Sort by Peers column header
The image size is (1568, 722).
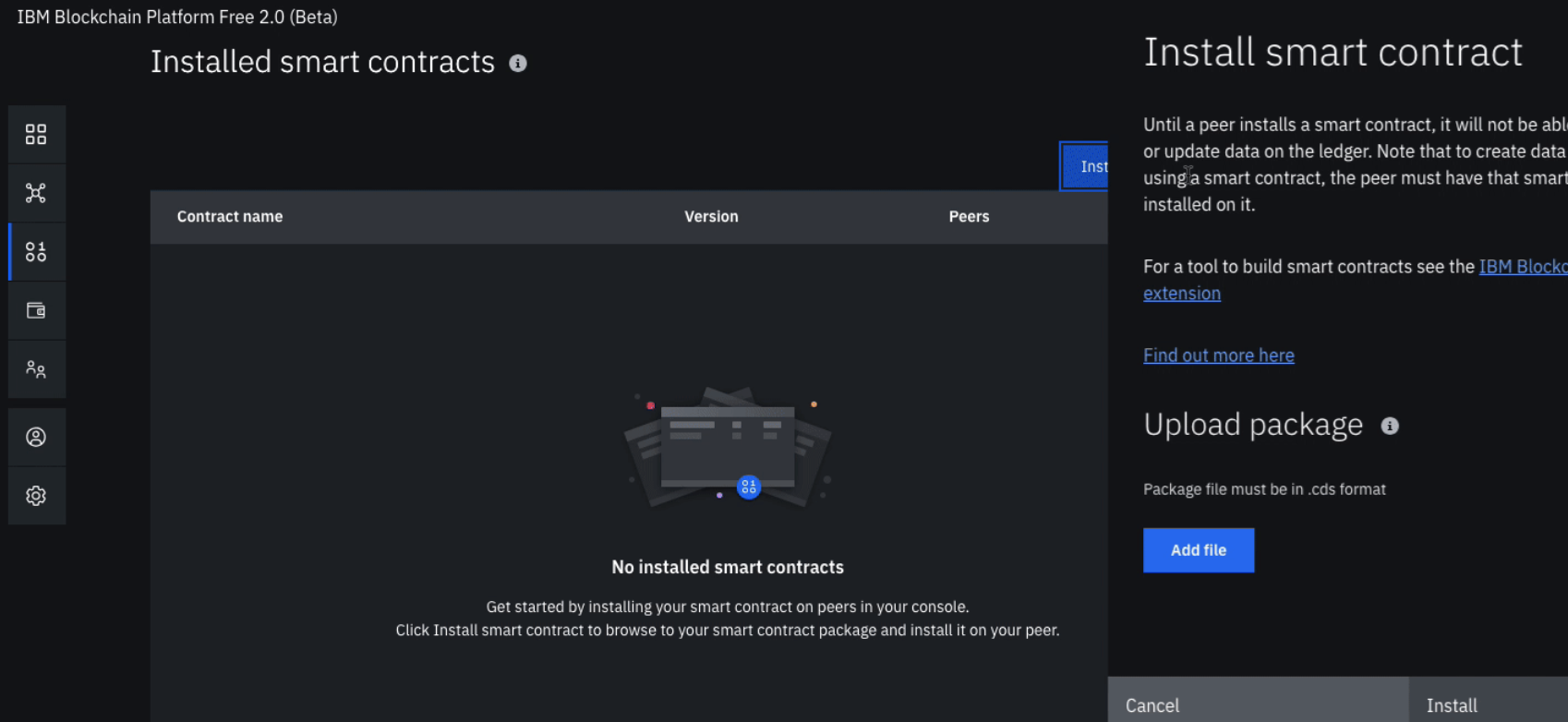[x=969, y=217]
